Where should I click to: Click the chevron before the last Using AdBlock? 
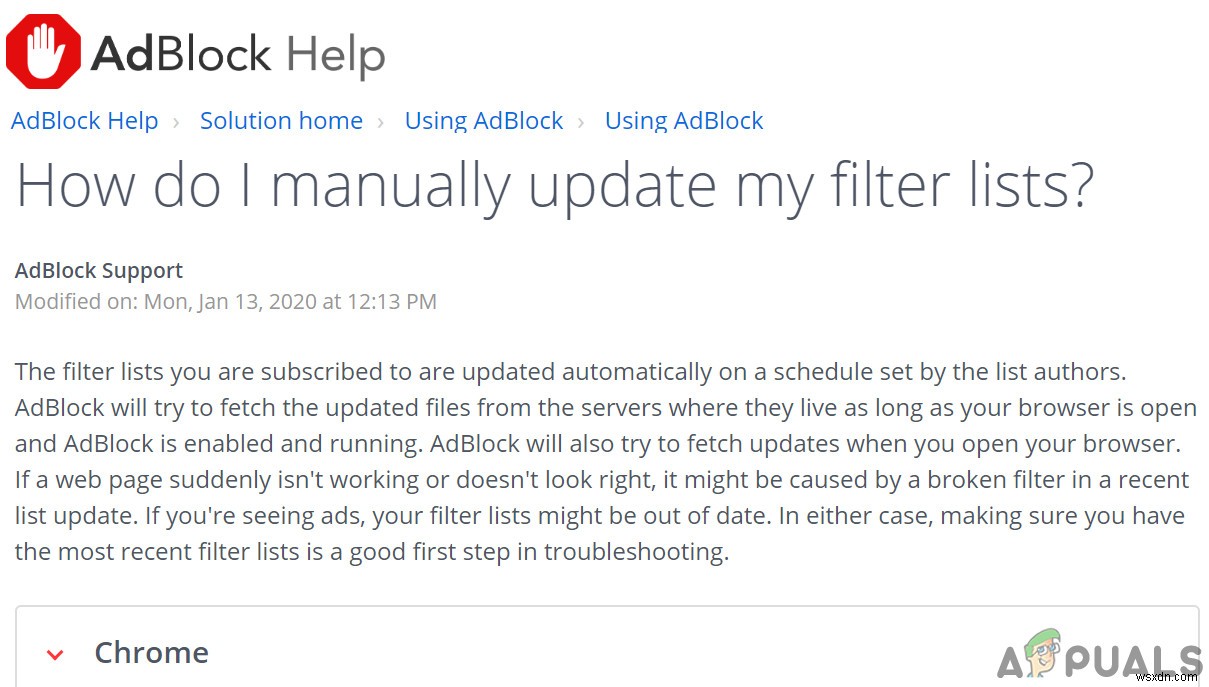(x=582, y=121)
